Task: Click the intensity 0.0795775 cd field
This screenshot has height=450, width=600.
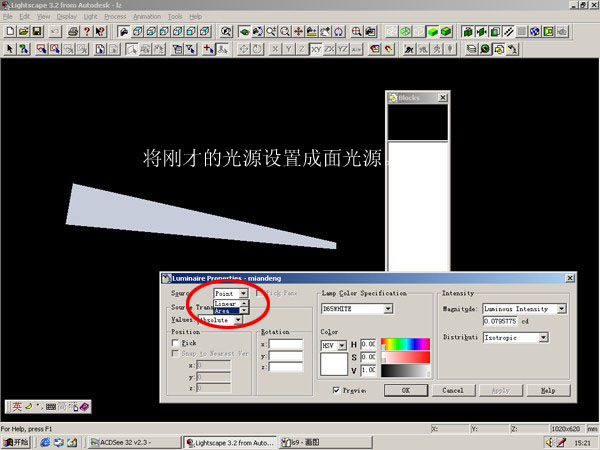Action: tap(501, 321)
